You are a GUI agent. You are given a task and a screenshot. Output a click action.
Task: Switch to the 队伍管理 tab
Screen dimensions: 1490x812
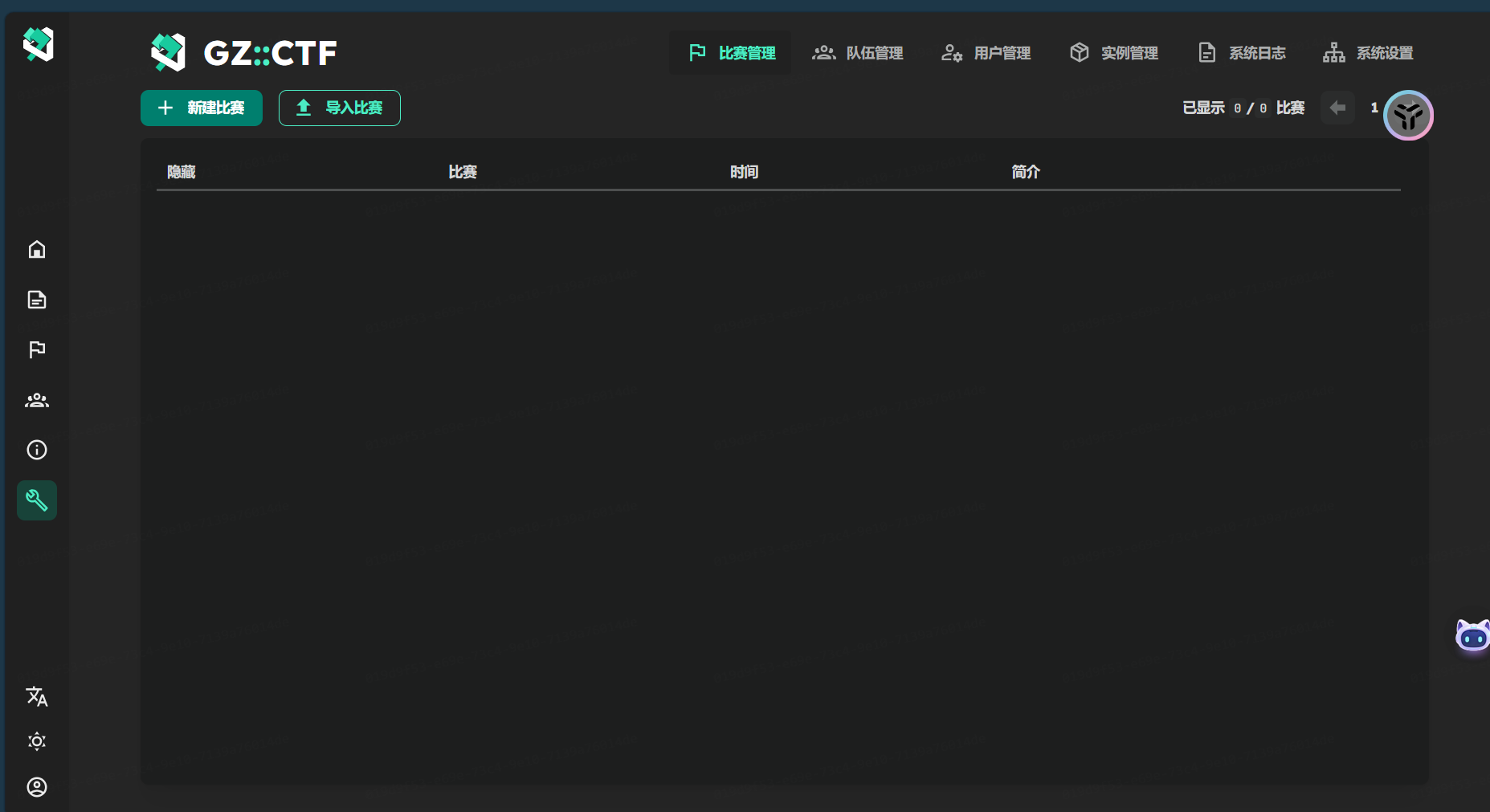[x=858, y=53]
